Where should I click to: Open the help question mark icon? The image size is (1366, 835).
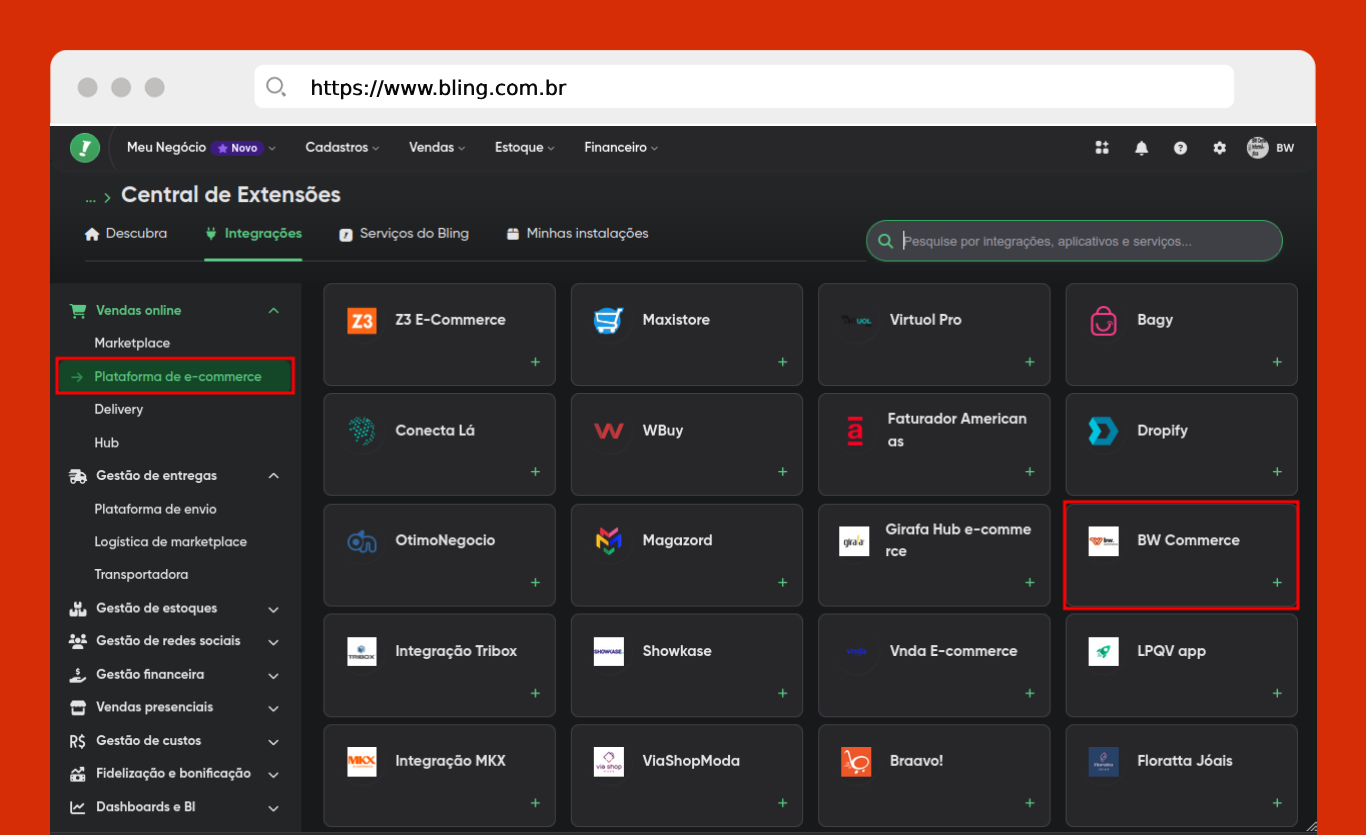click(x=1180, y=148)
